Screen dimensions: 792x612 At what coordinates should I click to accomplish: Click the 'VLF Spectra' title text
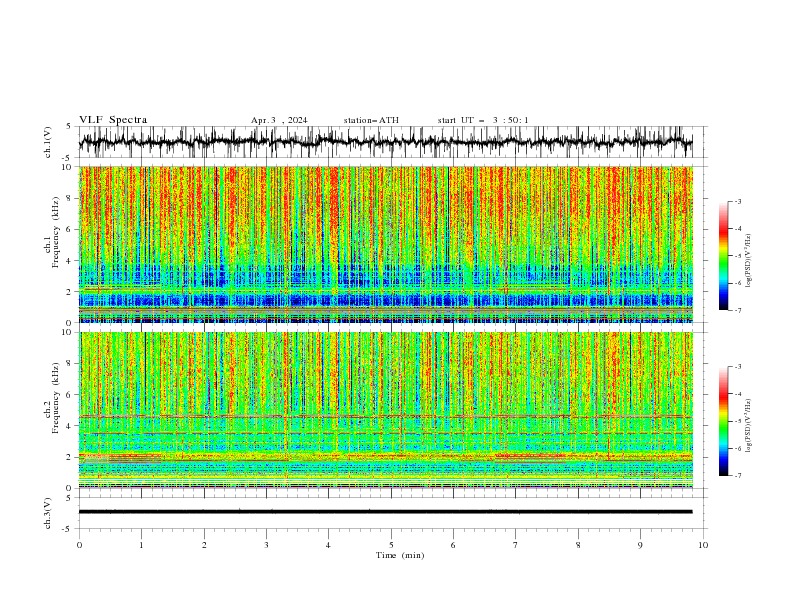pos(113,120)
